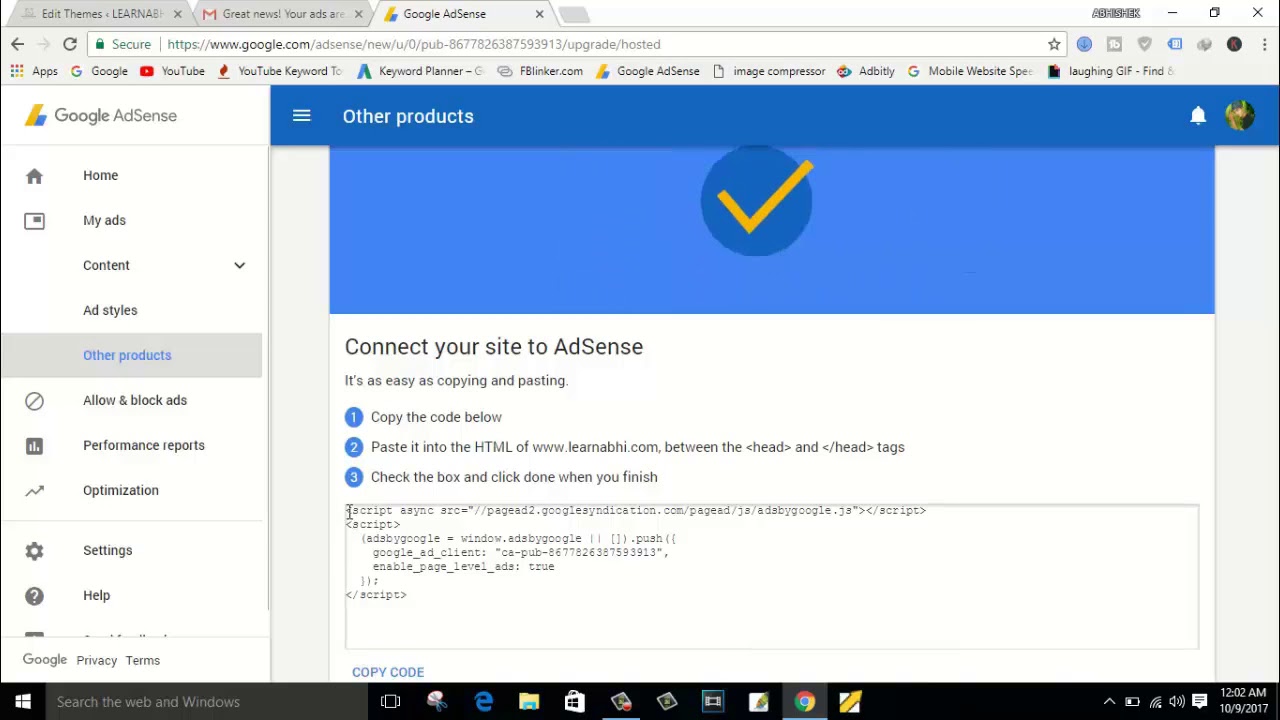Select Other products in the sidebar
This screenshot has height=720, width=1280.
pos(127,356)
